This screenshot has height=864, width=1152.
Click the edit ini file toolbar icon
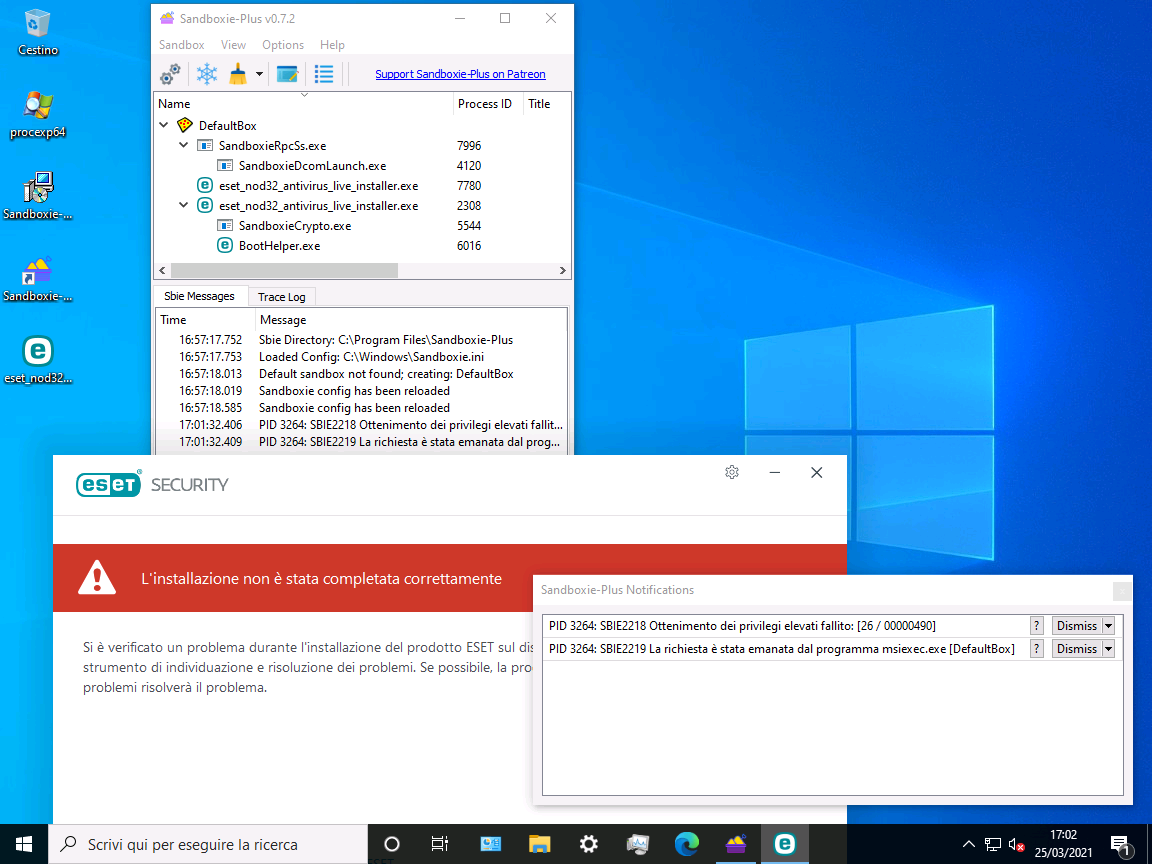click(287, 73)
